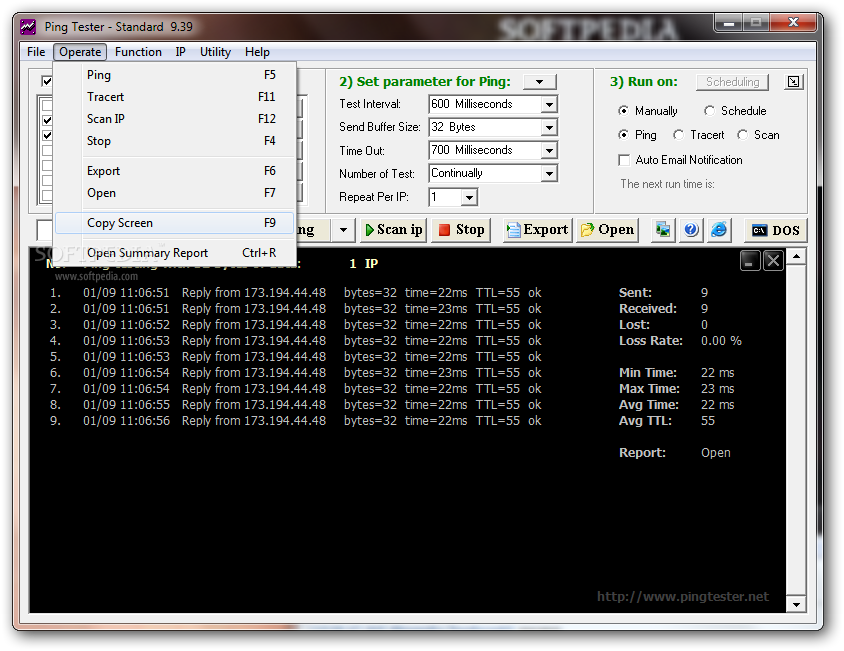Image resolution: width=844 pixels, height=651 pixels.
Task: Start Scan ip with green arrow button
Action: click(394, 230)
